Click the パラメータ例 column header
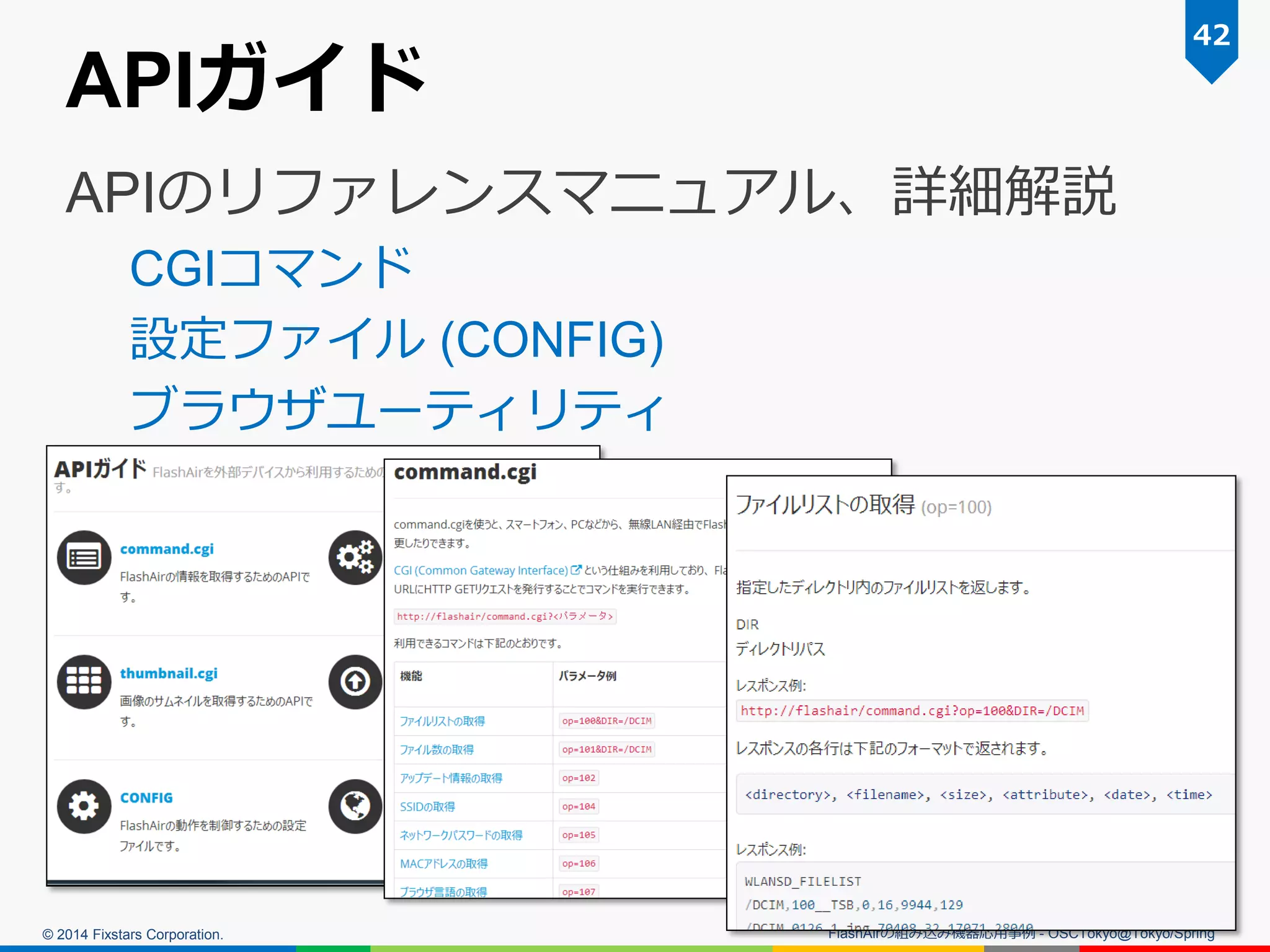 point(587,676)
